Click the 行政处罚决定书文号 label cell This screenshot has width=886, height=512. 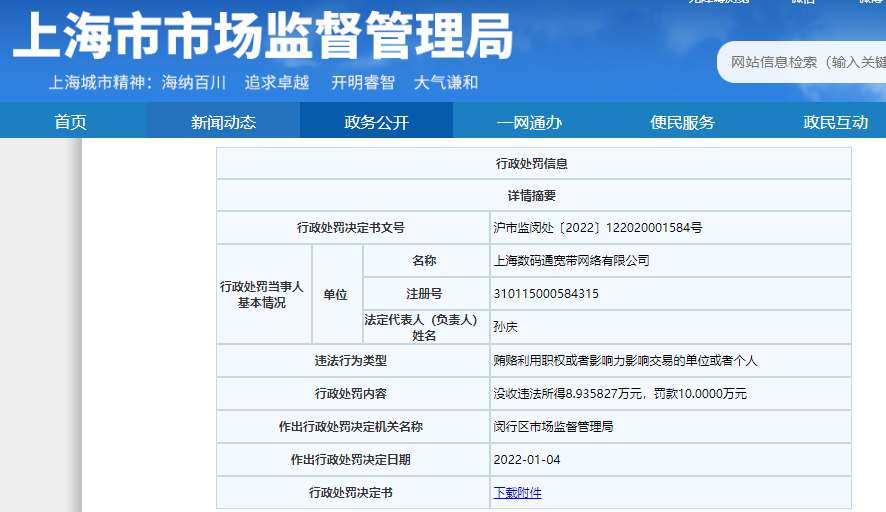pos(353,228)
